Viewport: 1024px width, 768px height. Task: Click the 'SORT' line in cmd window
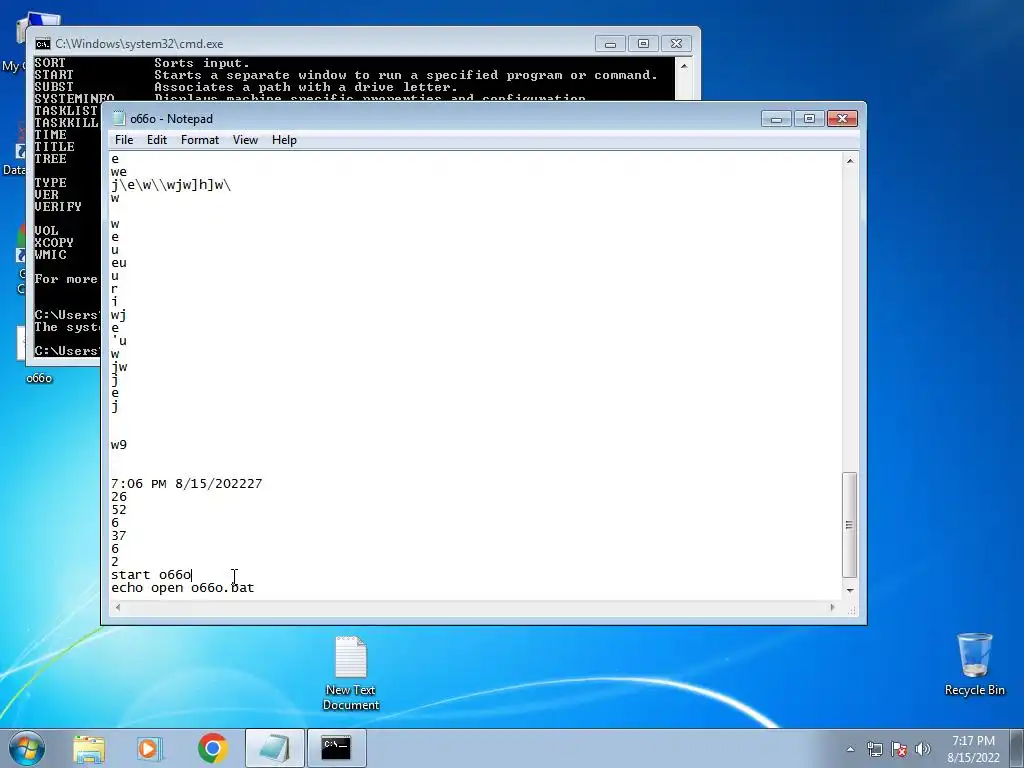point(142,63)
